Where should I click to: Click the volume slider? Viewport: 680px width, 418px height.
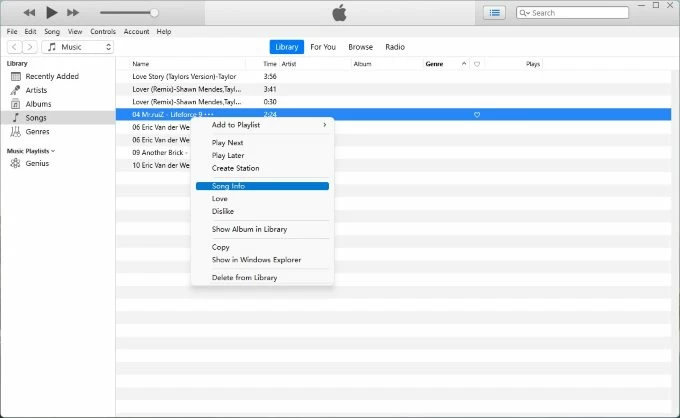click(128, 13)
